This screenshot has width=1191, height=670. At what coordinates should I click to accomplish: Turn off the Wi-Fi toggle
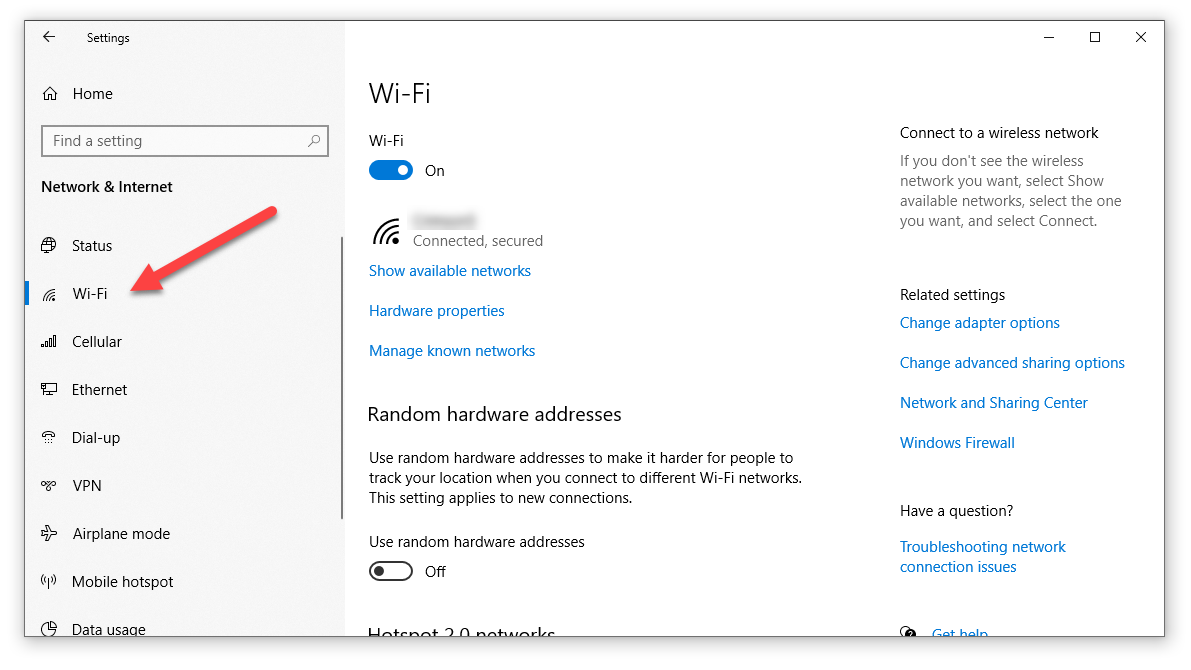[x=391, y=171]
